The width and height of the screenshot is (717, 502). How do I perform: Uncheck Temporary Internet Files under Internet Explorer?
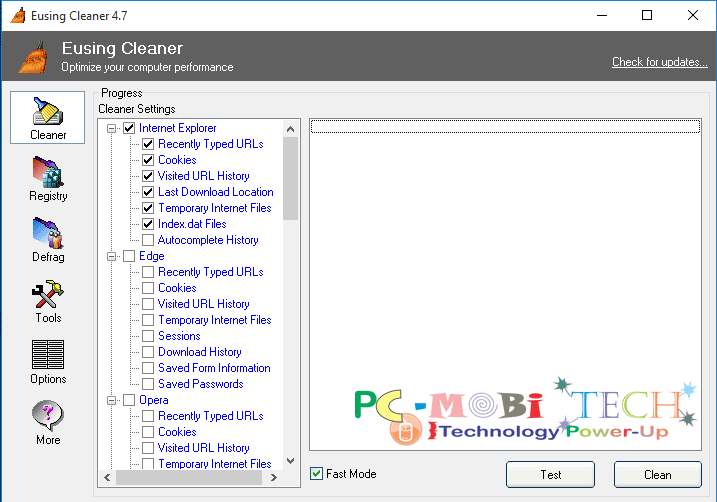coord(148,208)
